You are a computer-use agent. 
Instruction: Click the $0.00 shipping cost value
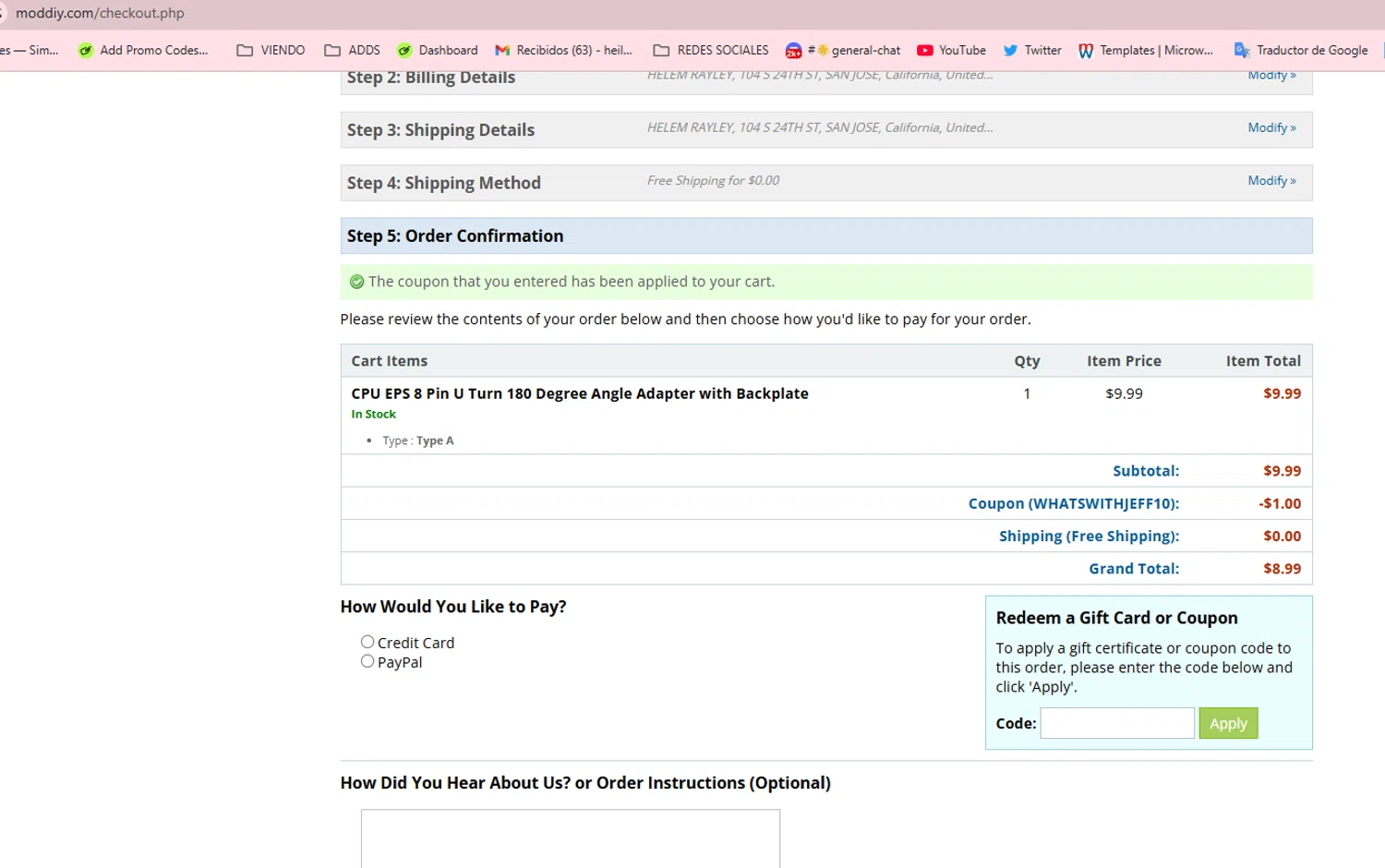(x=1282, y=536)
